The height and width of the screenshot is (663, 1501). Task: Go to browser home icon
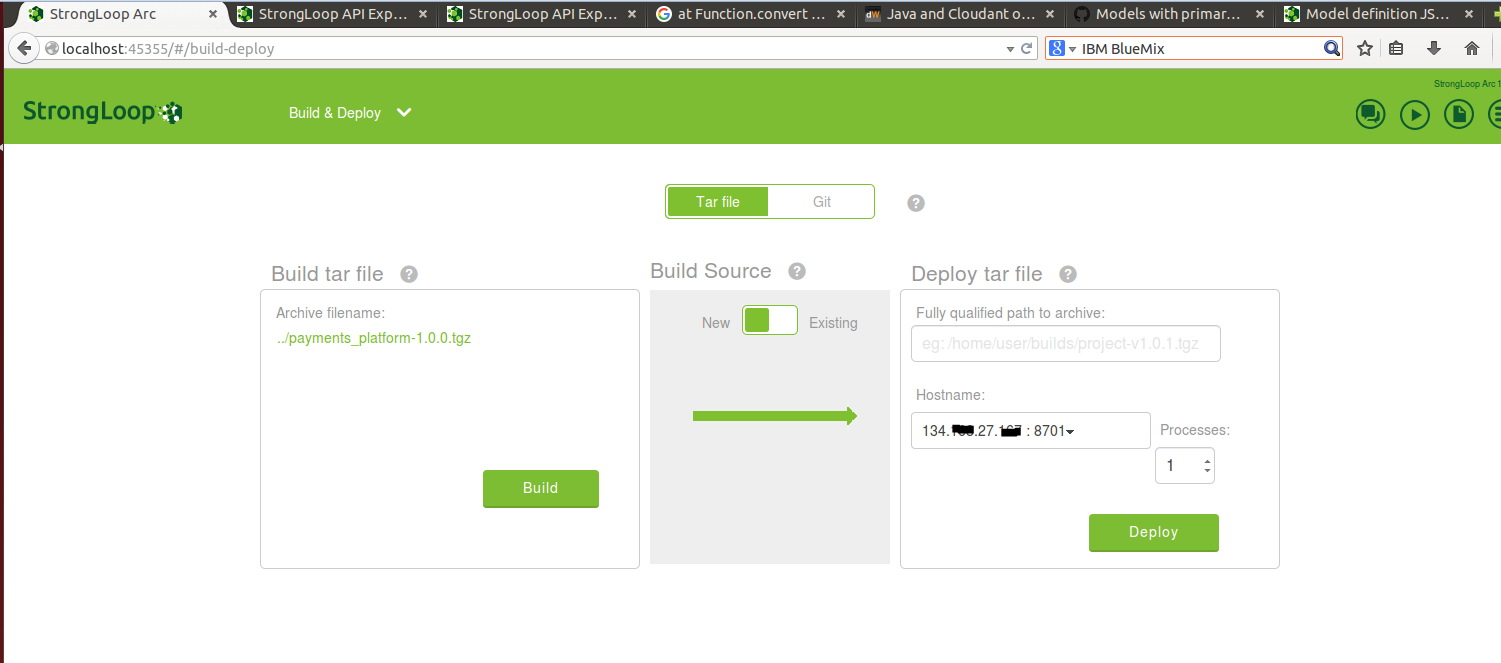point(1471,48)
